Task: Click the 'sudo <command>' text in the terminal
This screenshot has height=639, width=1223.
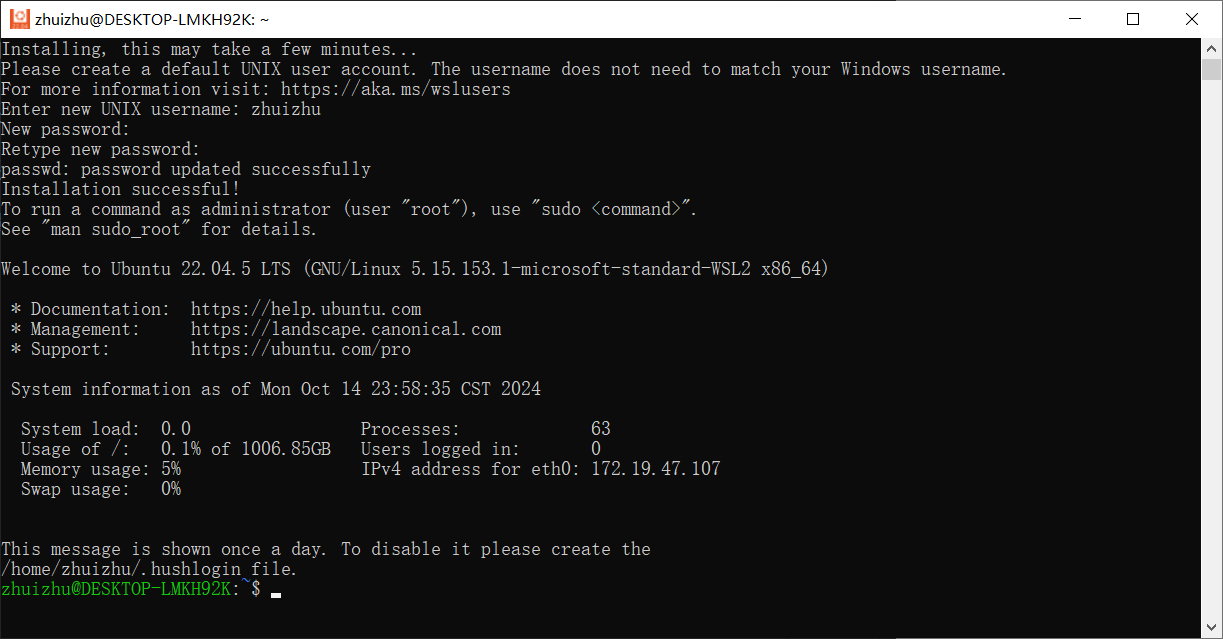Action: [613, 209]
